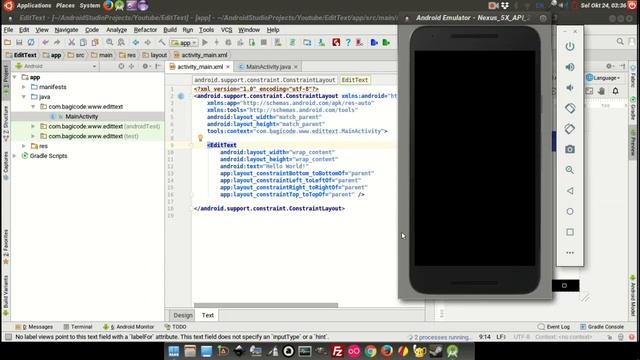Open the Language dropdown in preview panel
Screen dimensions: 640x360
[603, 78]
